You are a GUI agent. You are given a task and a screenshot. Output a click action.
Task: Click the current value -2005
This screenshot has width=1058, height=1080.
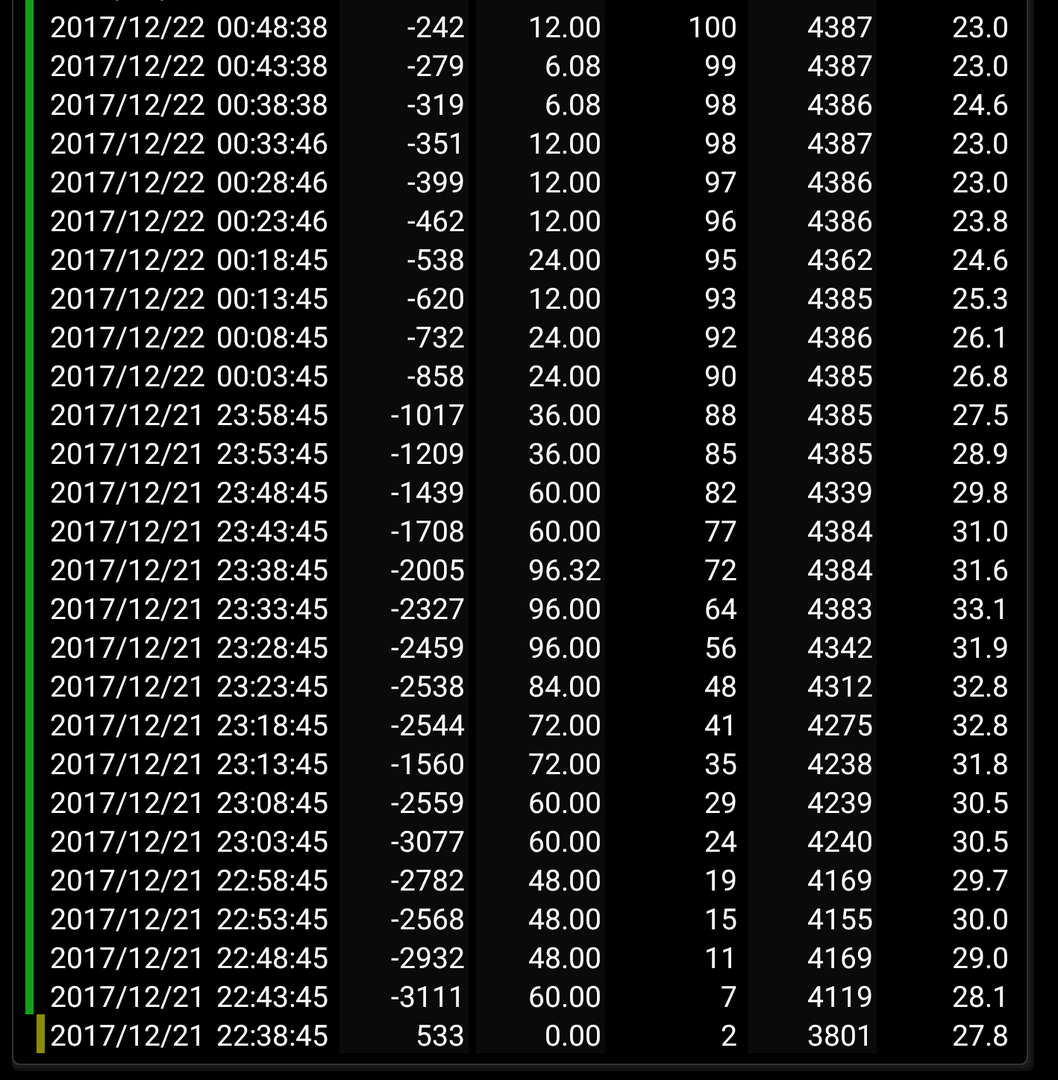click(x=428, y=570)
